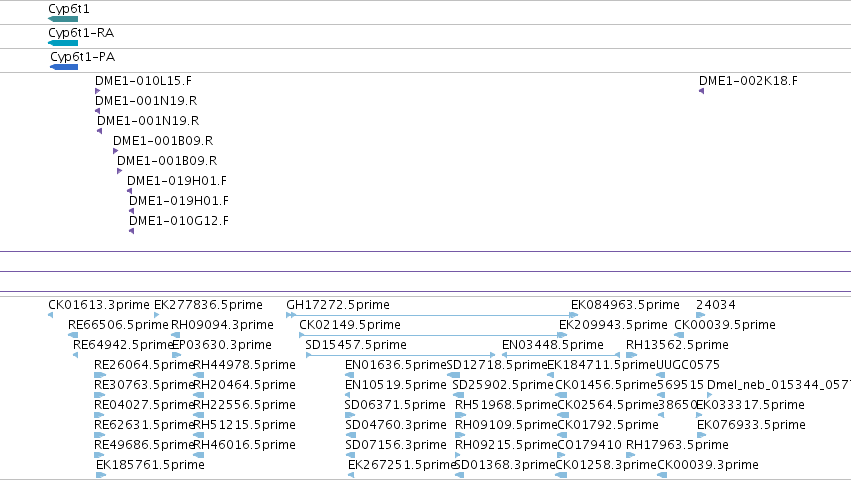Select the RH09109.5prime label
Screen dimensions: 851x480
coord(506,426)
